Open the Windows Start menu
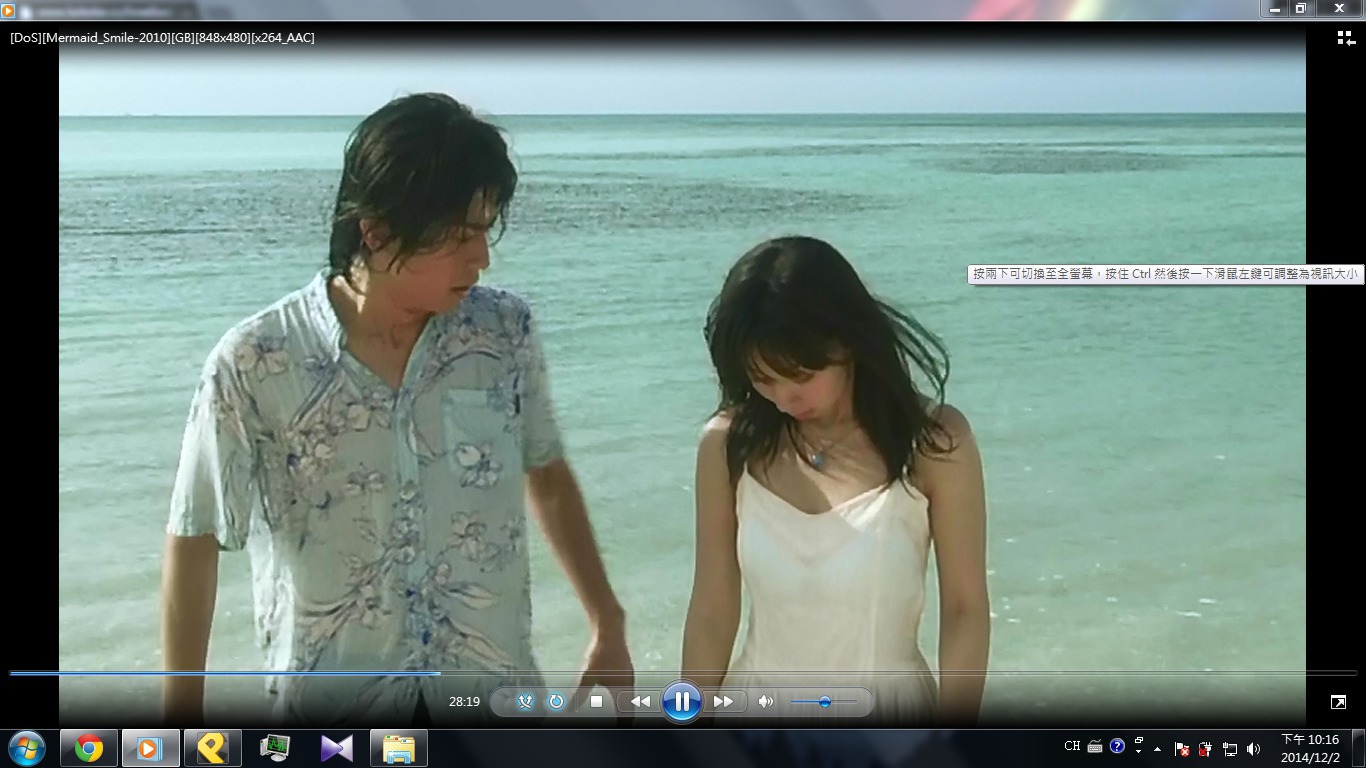 pyautogui.click(x=26, y=748)
